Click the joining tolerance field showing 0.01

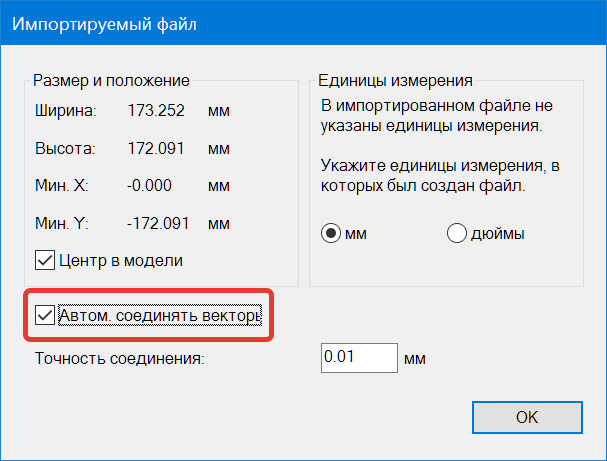359,357
